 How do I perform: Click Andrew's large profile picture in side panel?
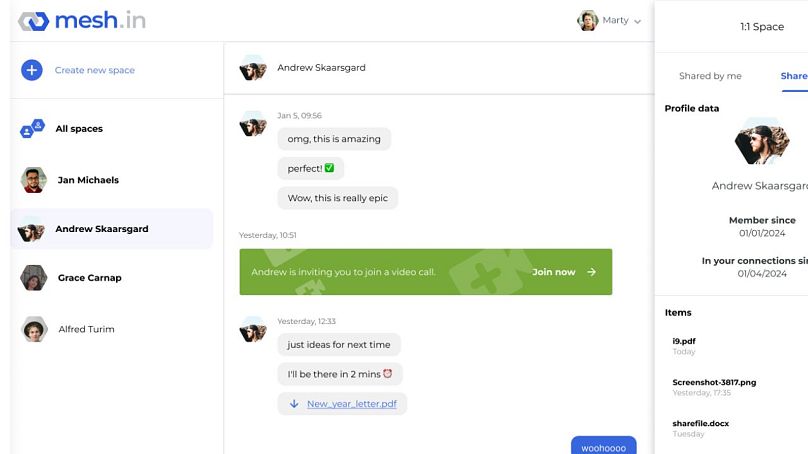click(x=761, y=145)
